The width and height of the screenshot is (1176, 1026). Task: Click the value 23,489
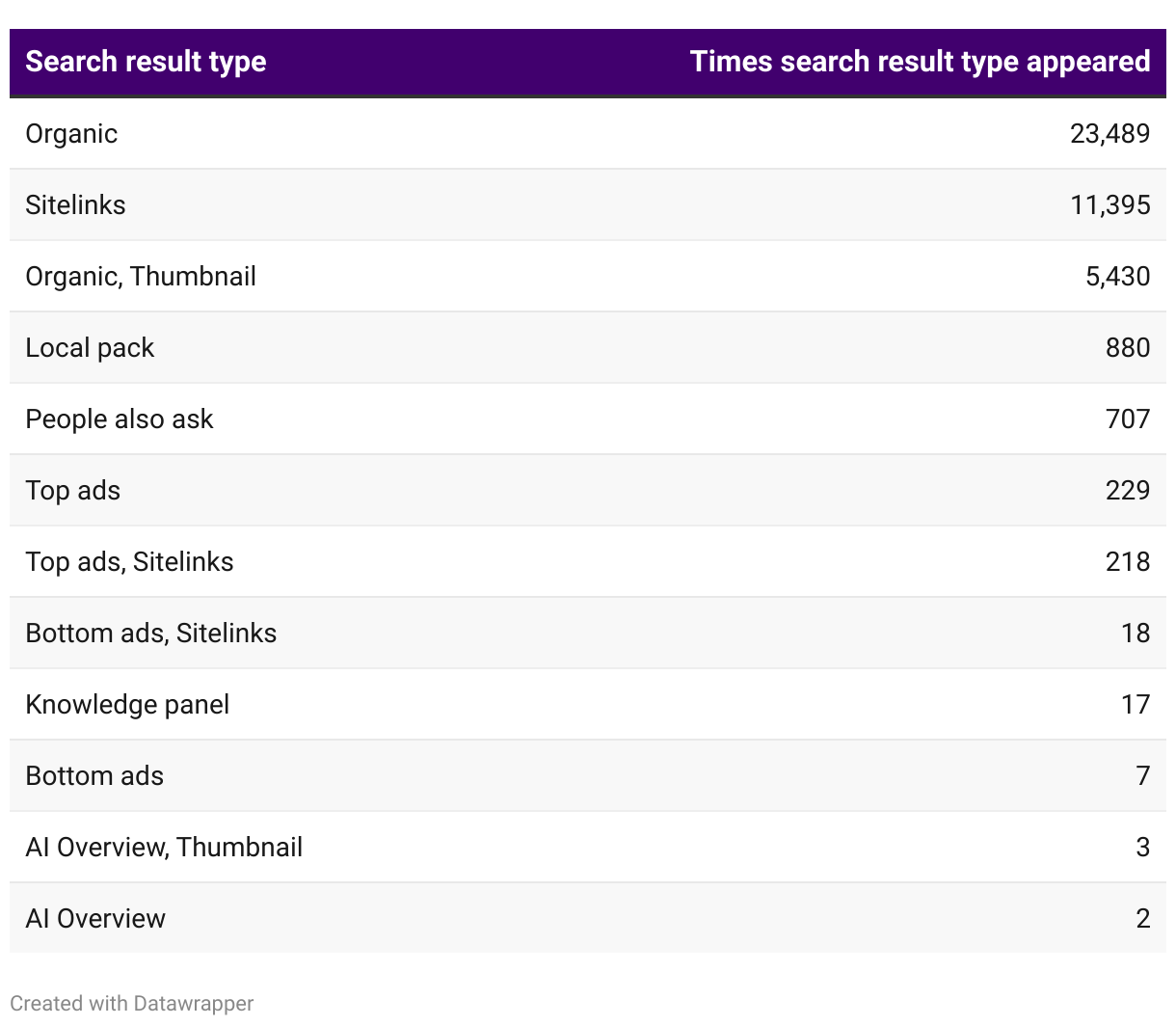(1109, 133)
